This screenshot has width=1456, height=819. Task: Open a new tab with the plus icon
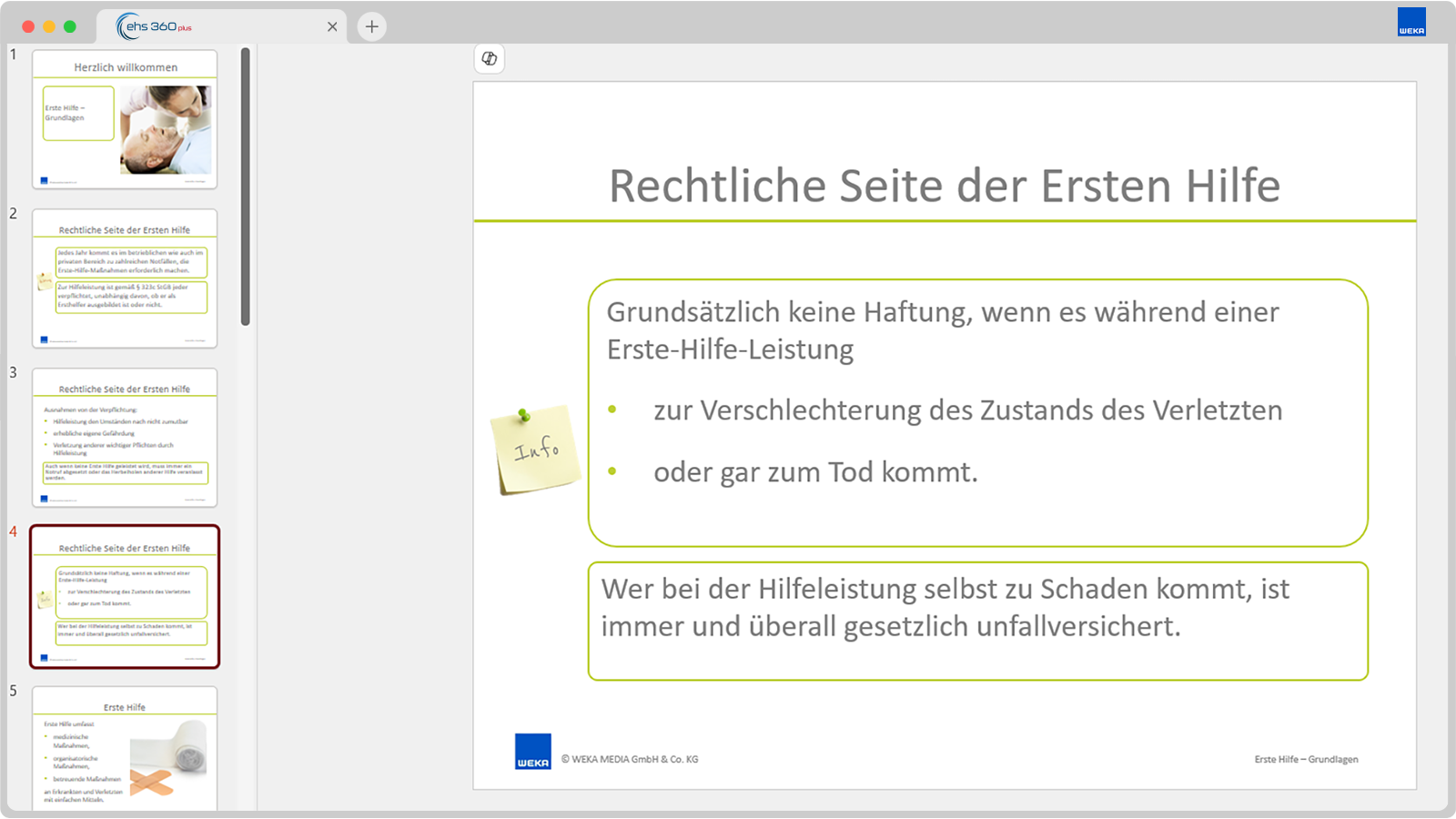pos(371,26)
